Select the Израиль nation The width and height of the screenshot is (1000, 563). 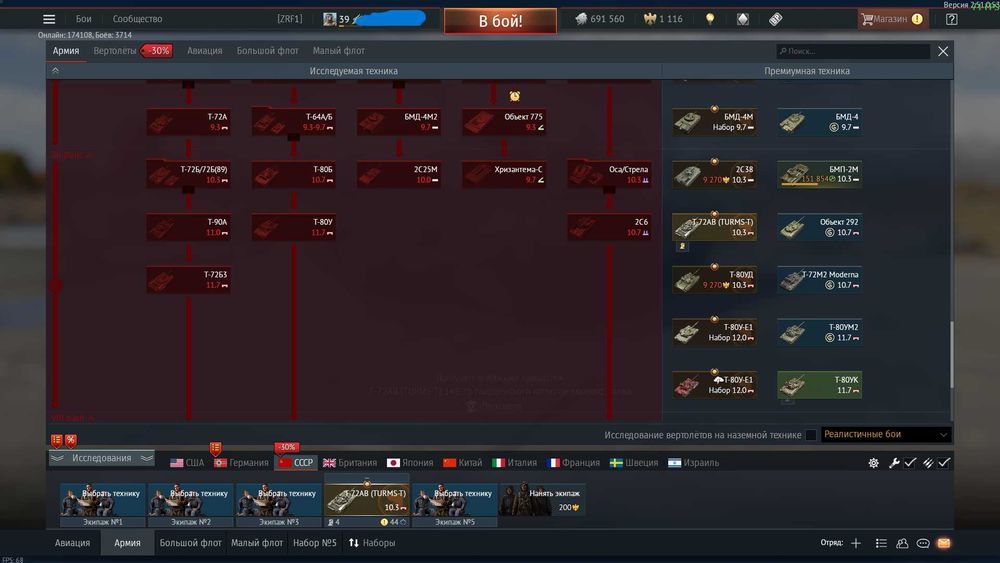click(693, 463)
